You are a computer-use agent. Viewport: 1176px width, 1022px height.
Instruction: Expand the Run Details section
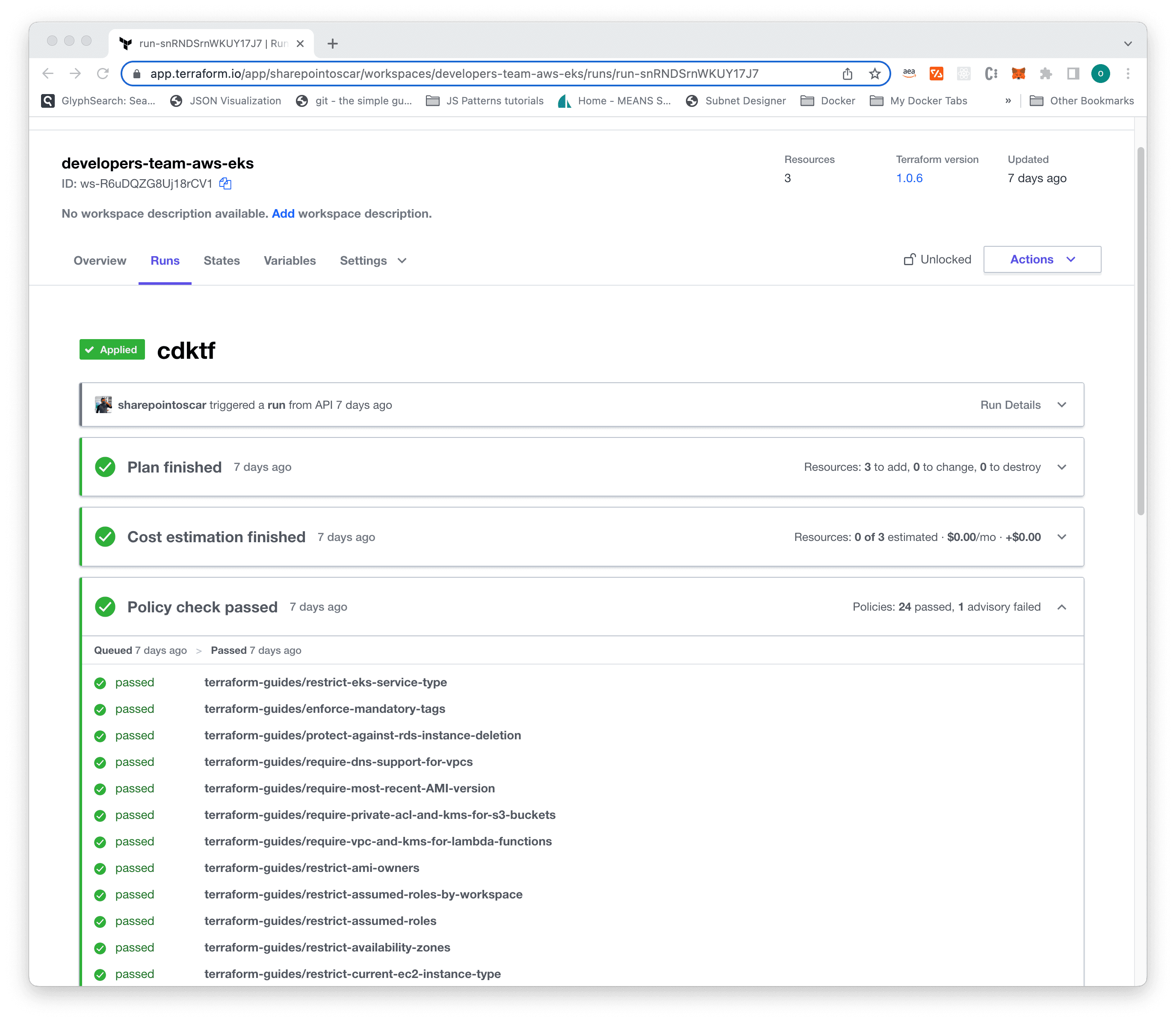(1061, 405)
